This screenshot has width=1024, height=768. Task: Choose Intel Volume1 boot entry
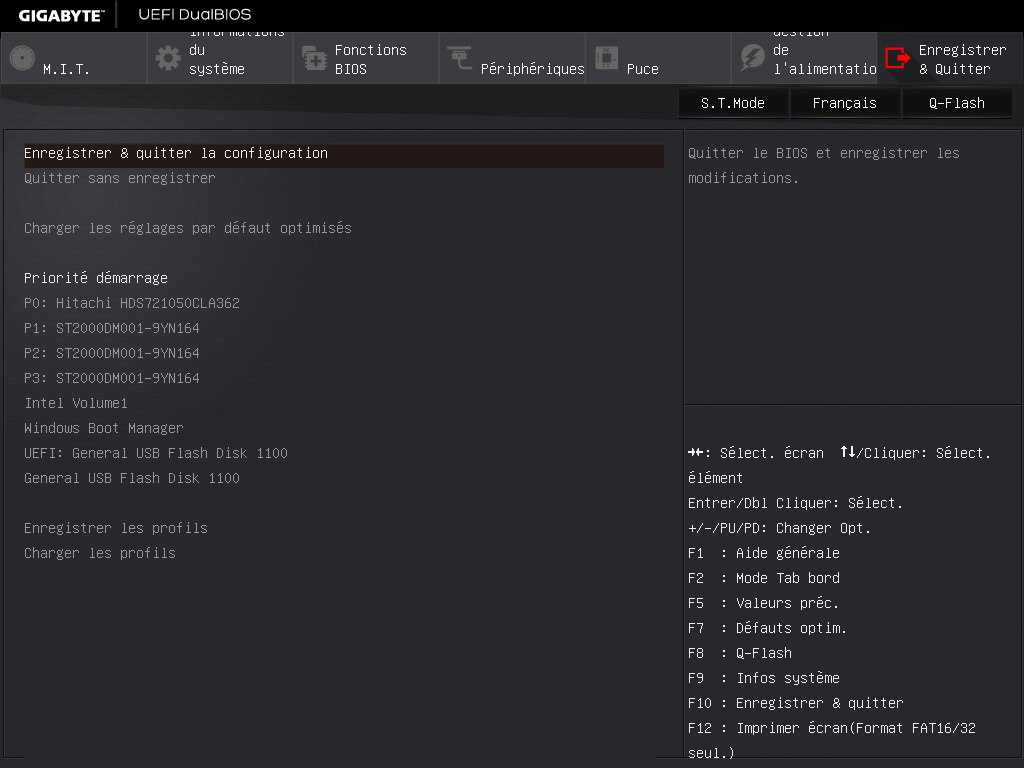pos(76,403)
